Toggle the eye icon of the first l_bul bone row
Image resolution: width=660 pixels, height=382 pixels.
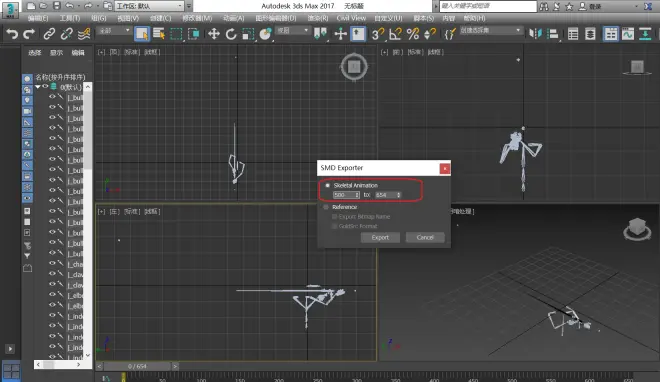tap(52, 97)
